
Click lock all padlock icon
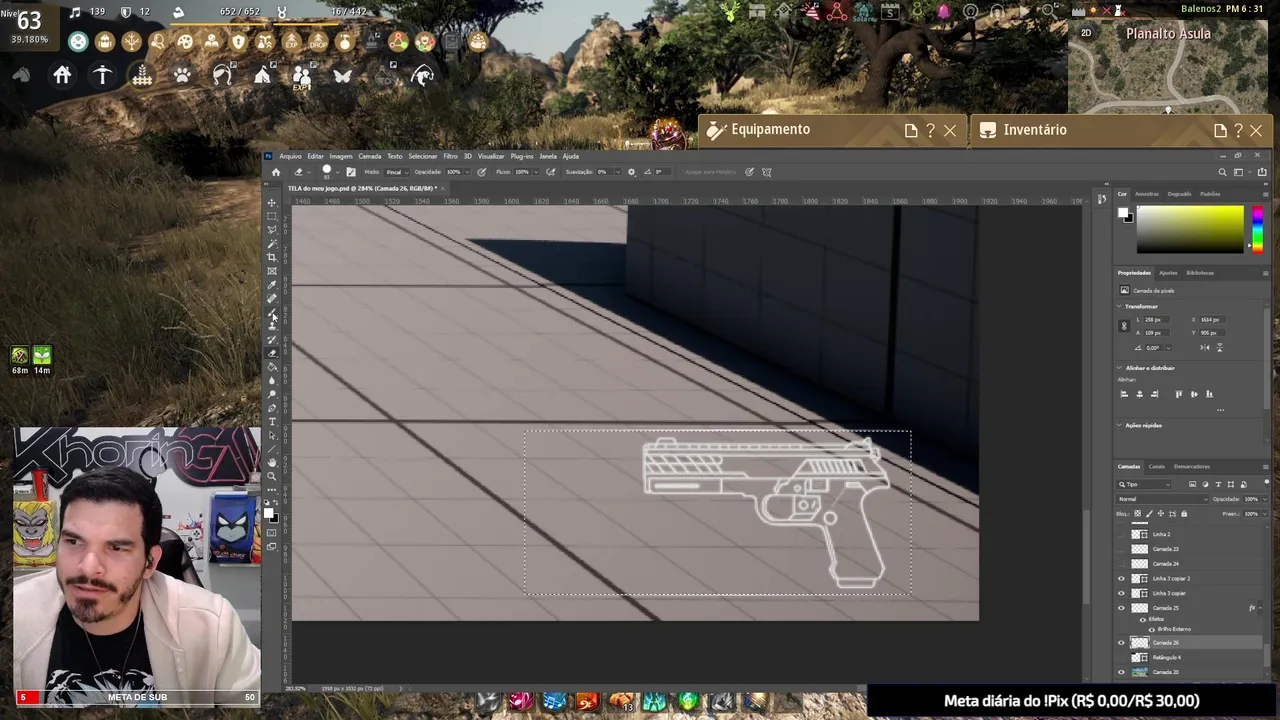(1184, 514)
